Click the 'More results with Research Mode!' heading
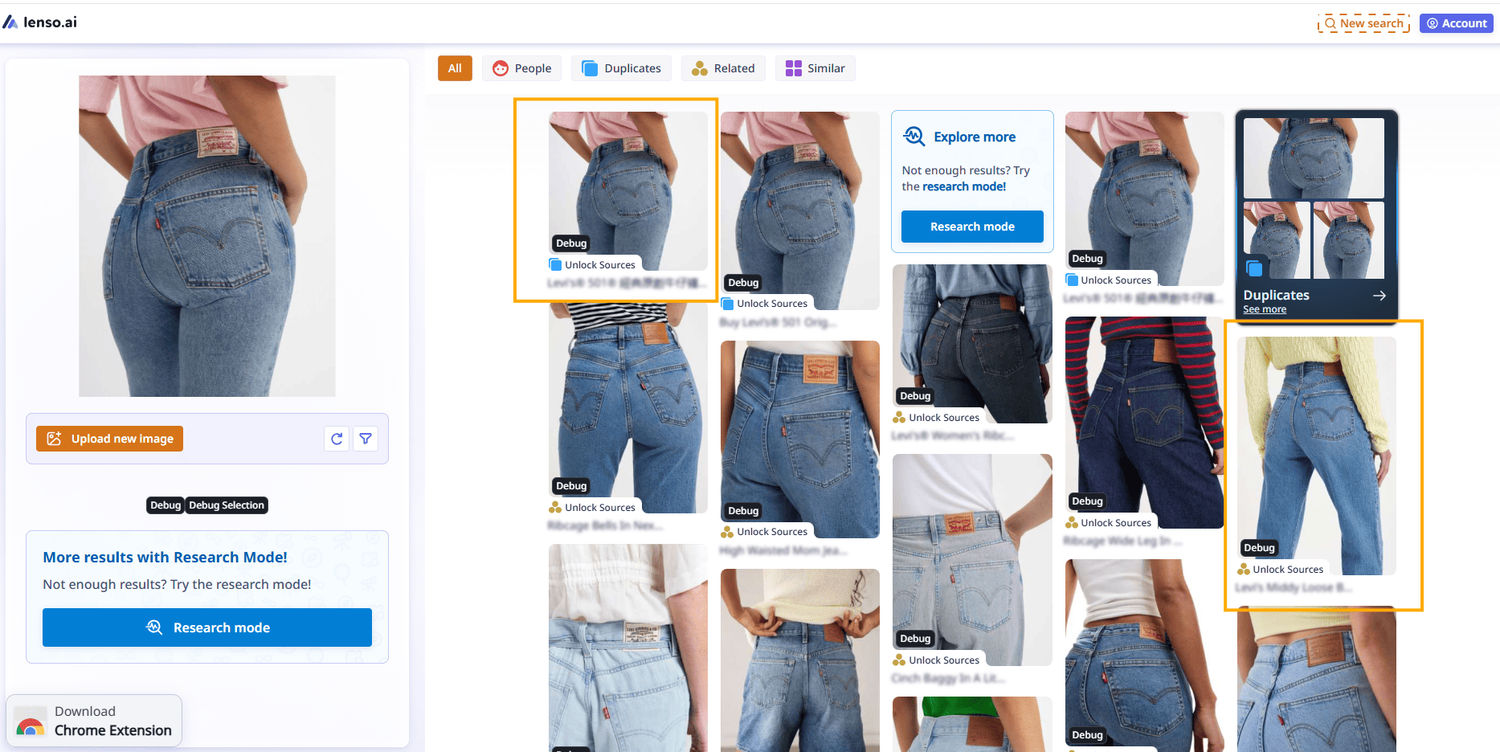Screen dimensions: 1500x752 coord(165,557)
